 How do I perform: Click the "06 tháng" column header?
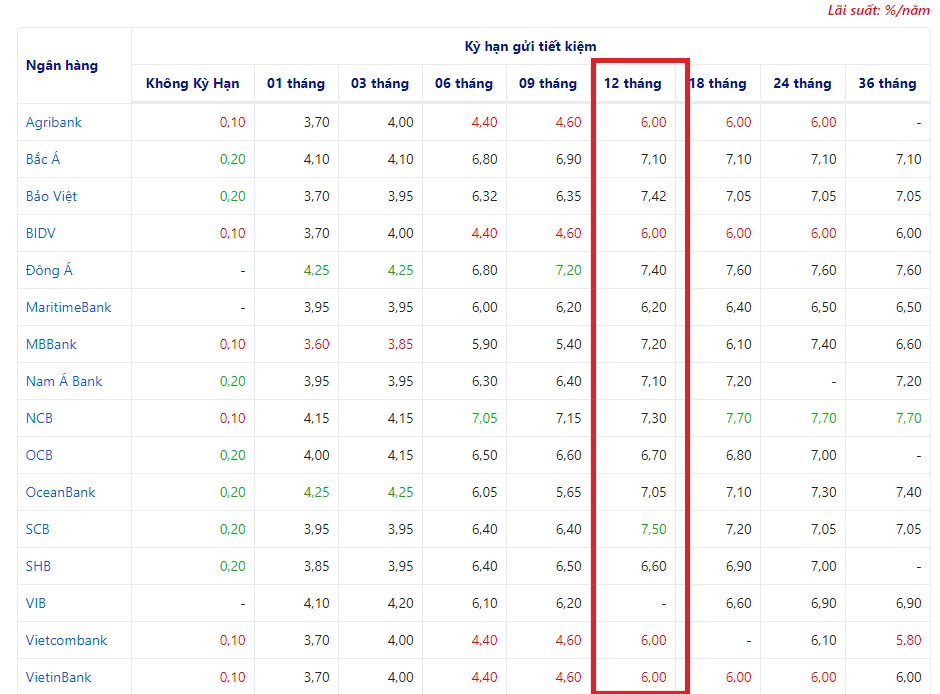tap(464, 83)
